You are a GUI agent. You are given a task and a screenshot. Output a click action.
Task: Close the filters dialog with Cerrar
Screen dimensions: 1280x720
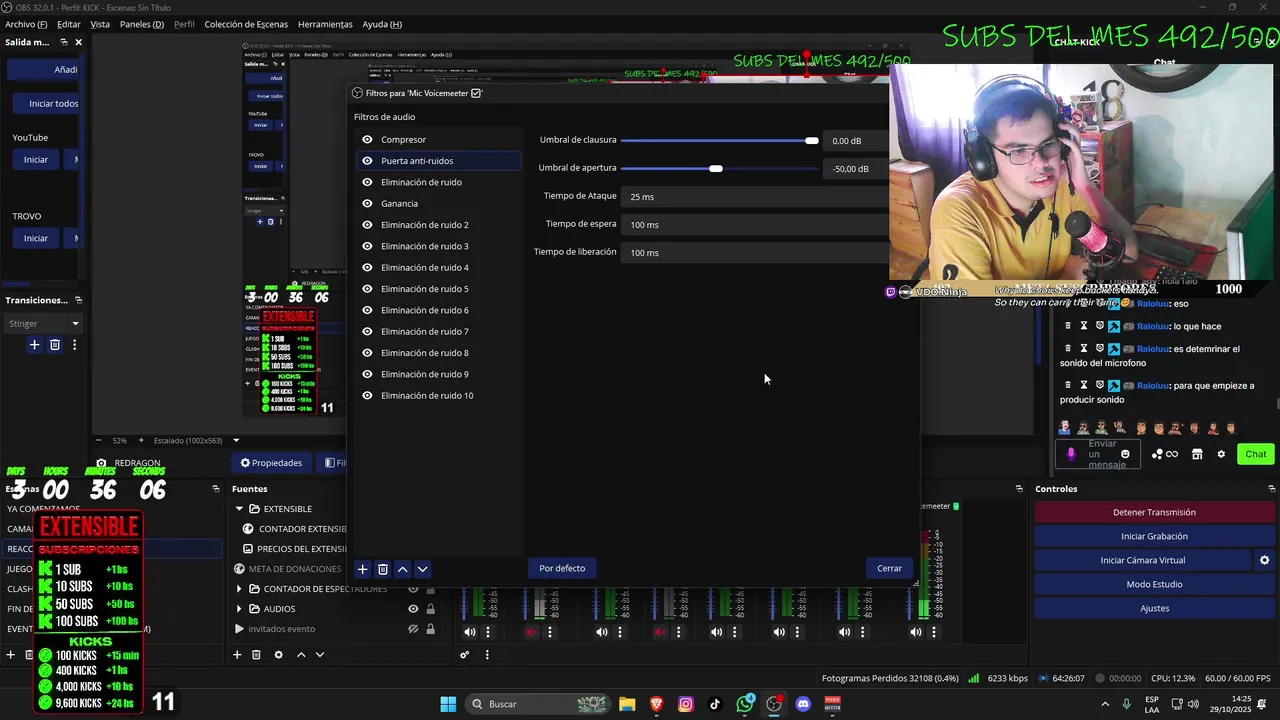889,568
